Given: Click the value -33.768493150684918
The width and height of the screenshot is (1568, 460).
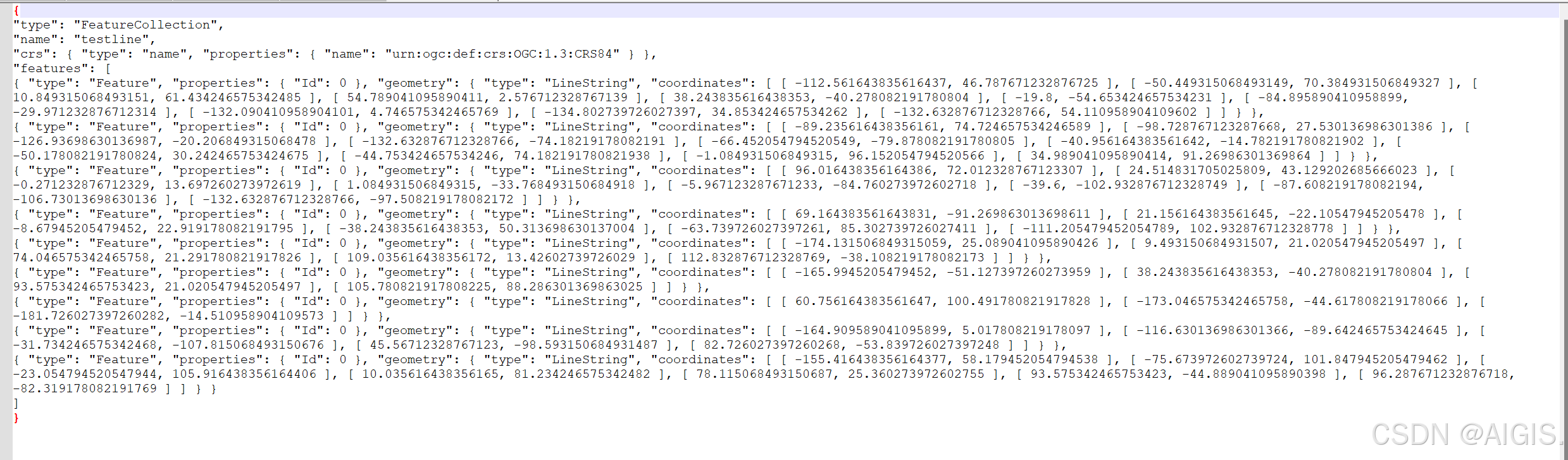Looking at the screenshot, I should (x=563, y=185).
